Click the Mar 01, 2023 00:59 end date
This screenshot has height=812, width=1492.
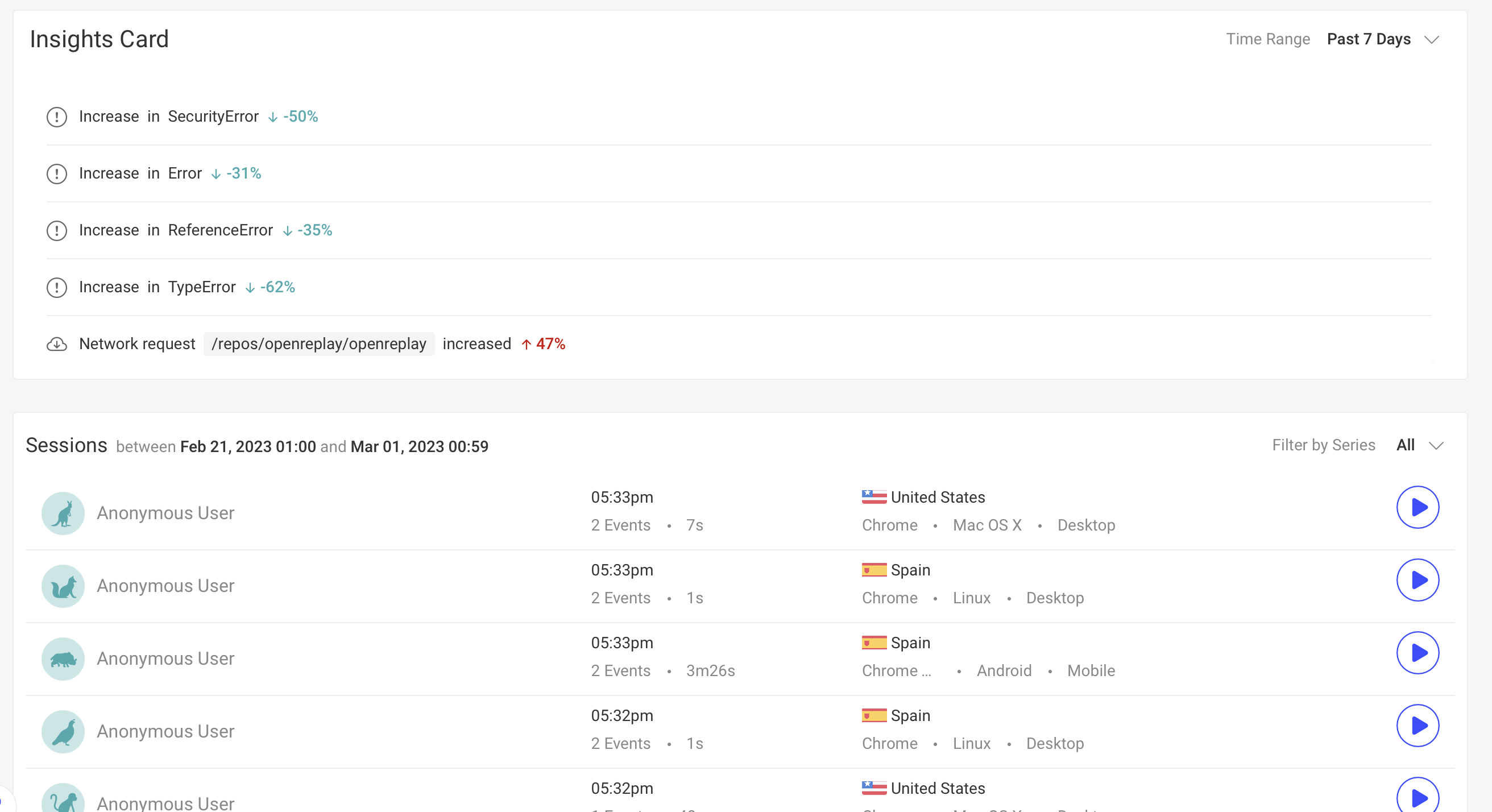[x=419, y=446]
